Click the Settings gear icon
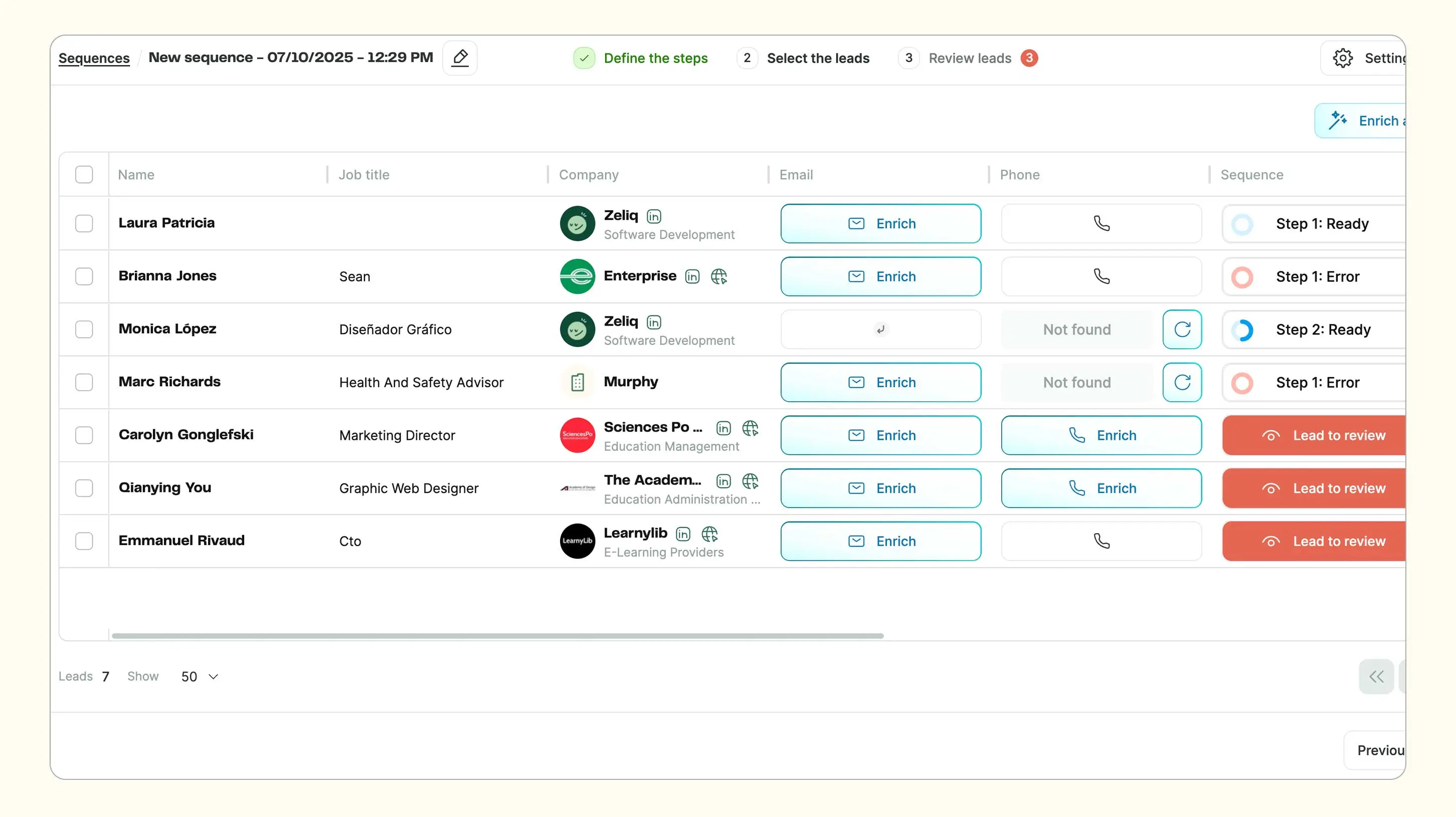The width and height of the screenshot is (1456, 817). click(x=1342, y=58)
